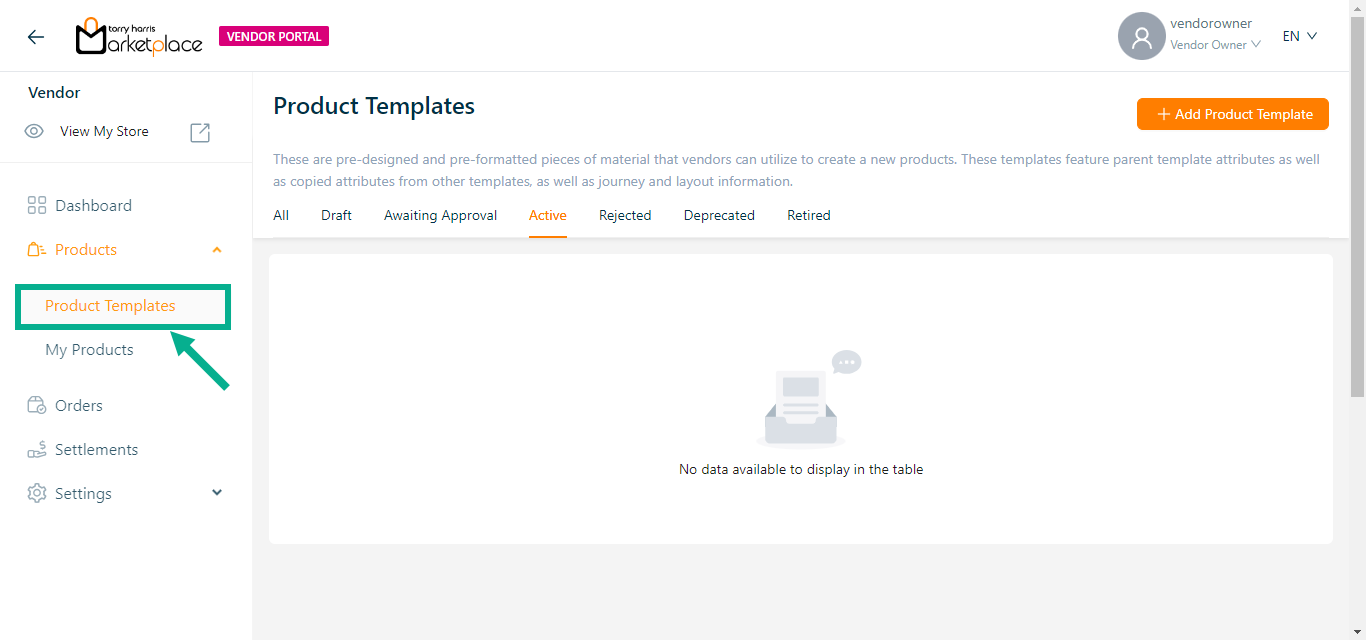The height and width of the screenshot is (640, 1366).
Task: Switch to the Awaiting Approval tab
Action: pyautogui.click(x=440, y=216)
